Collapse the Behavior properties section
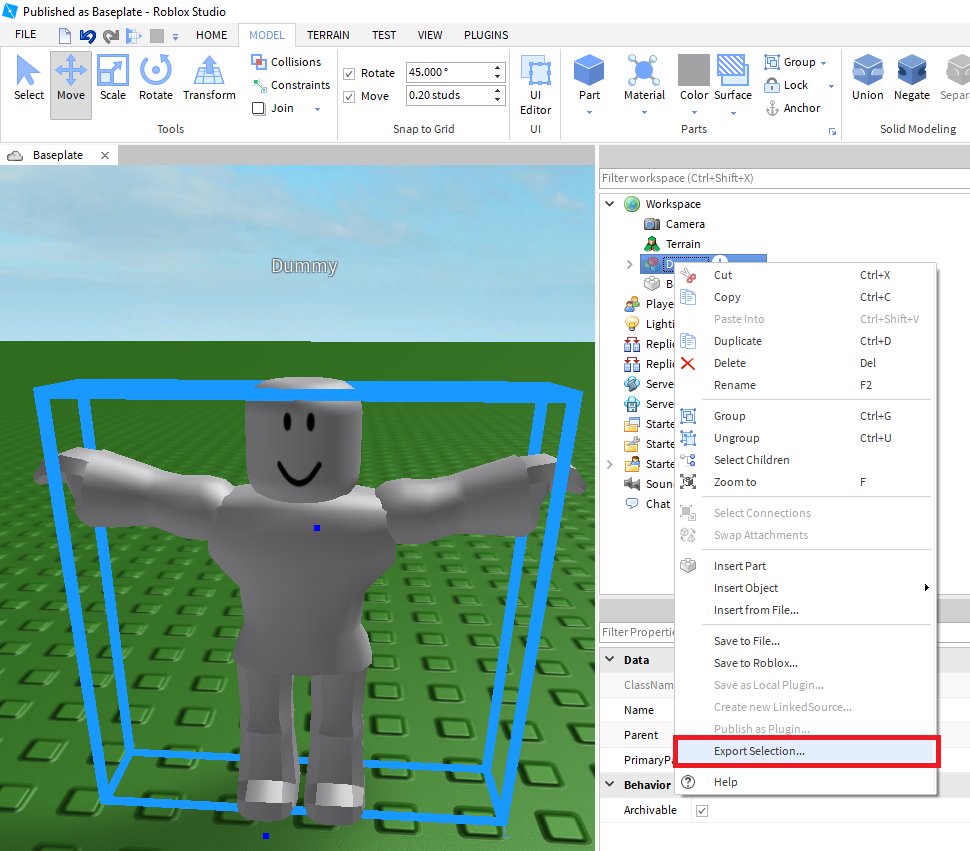The height and width of the screenshot is (851, 970). click(x=610, y=784)
